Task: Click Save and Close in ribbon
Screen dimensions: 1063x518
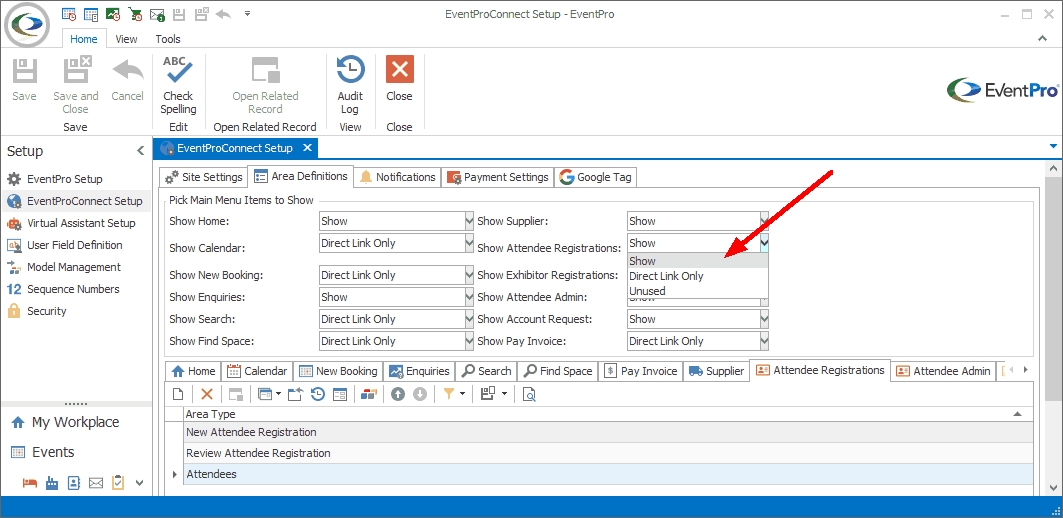Action: point(76,85)
